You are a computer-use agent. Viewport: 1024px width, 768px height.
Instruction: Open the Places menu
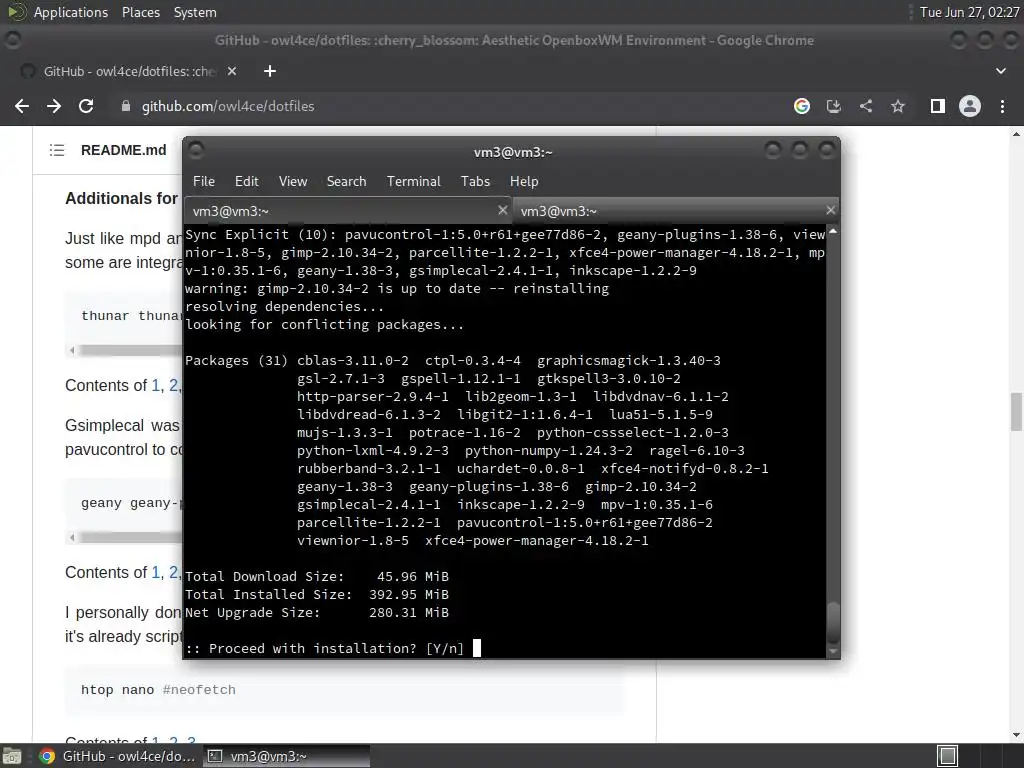point(140,12)
